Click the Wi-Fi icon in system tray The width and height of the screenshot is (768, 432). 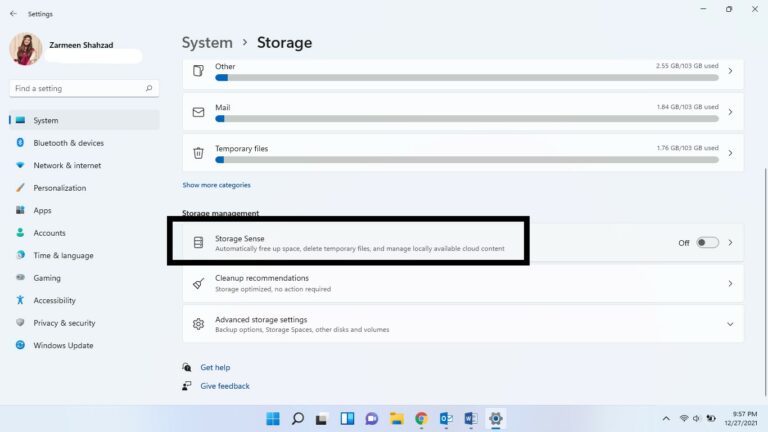[x=684, y=419]
